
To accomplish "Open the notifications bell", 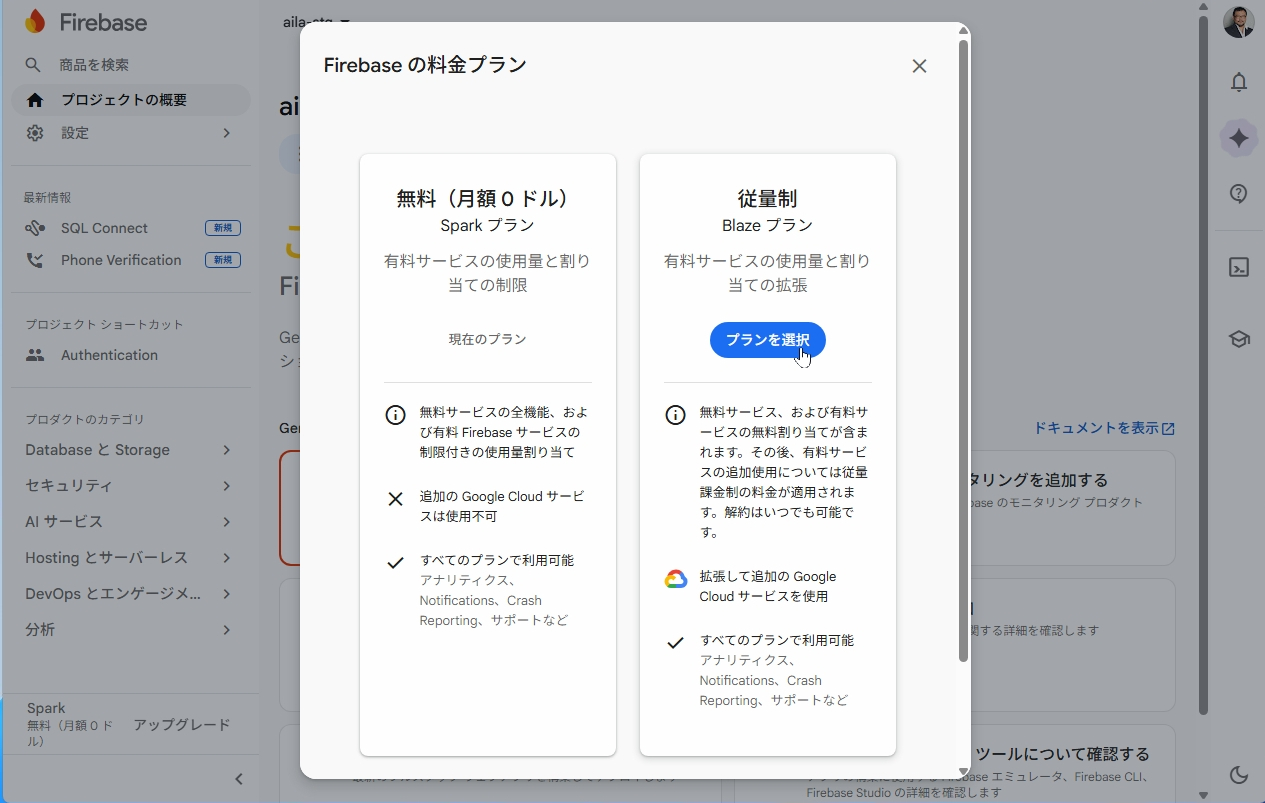I will 1239,82.
